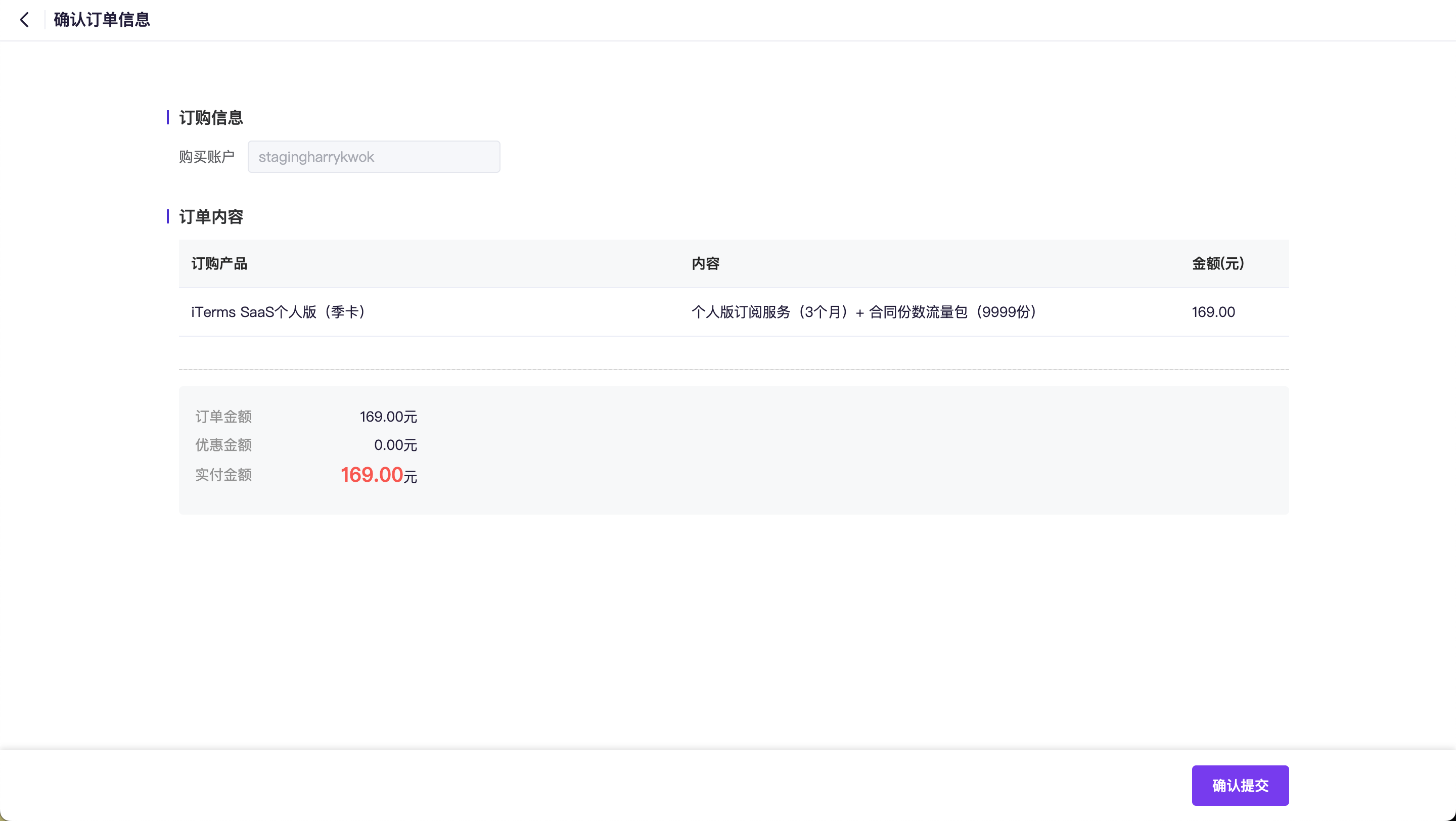This screenshot has height=821, width=1456.
Task: Click the 金额(元) column header
Action: click(1218, 263)
